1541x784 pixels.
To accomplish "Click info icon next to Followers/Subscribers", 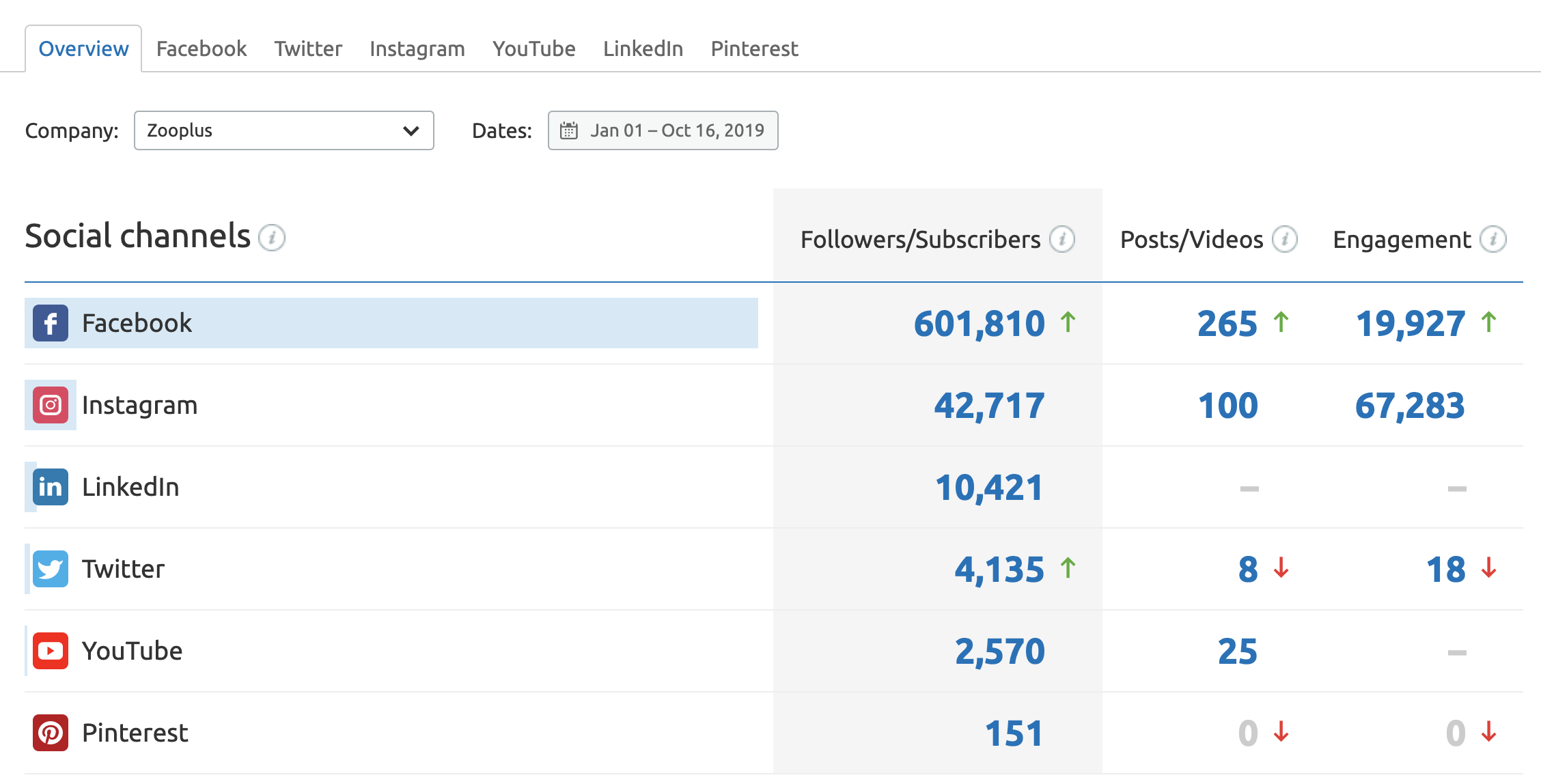I will click(1061, 239).
